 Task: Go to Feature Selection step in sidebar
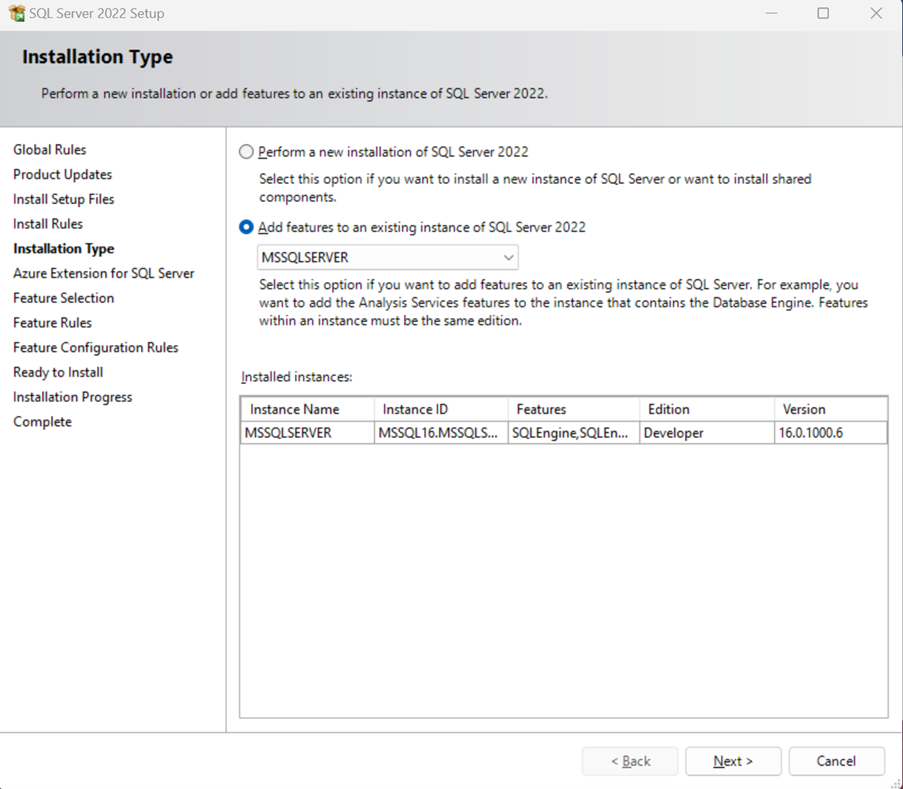click(x=63, y=298)
